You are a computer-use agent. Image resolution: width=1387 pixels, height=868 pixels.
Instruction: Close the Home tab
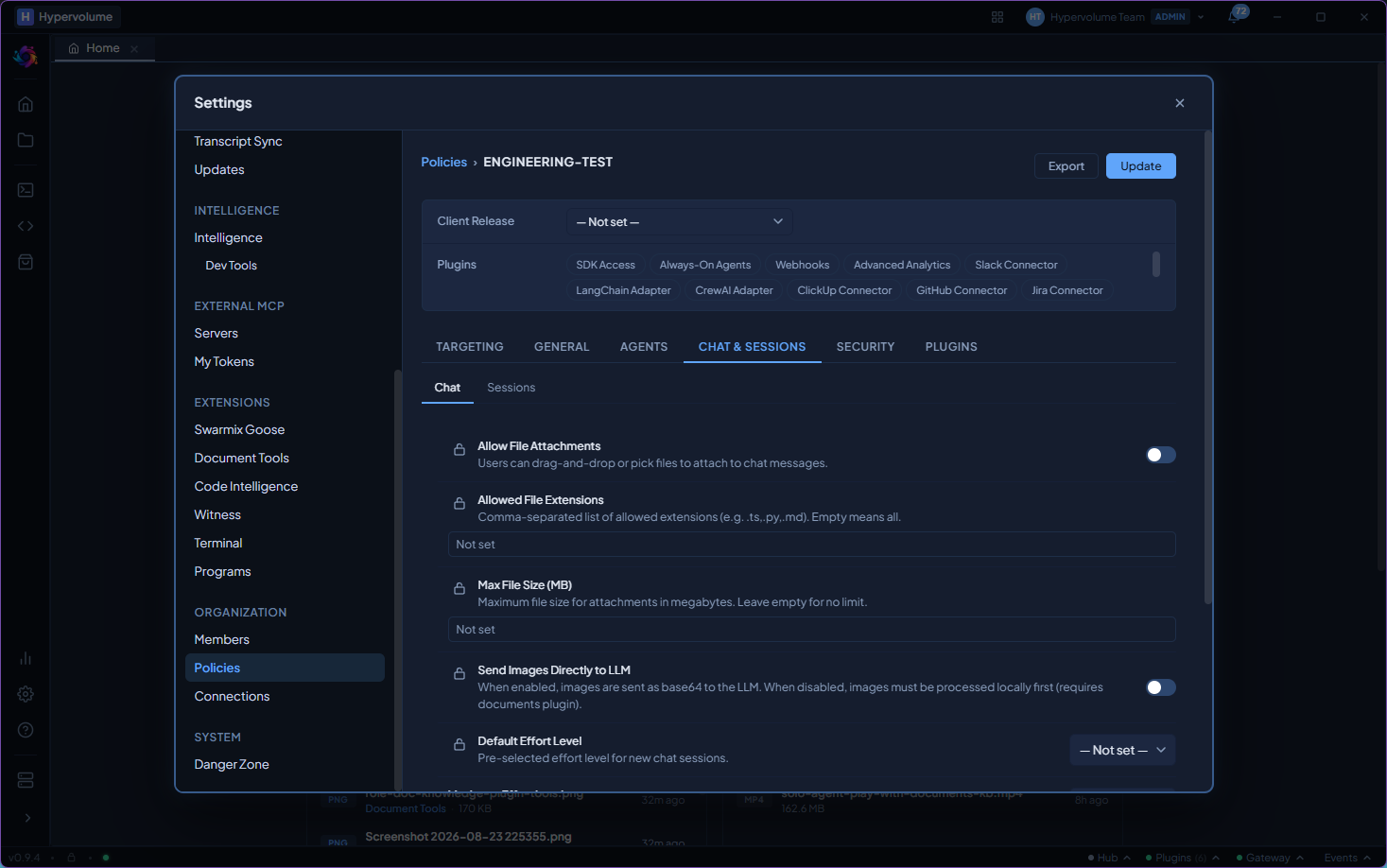tap(134, 49)
